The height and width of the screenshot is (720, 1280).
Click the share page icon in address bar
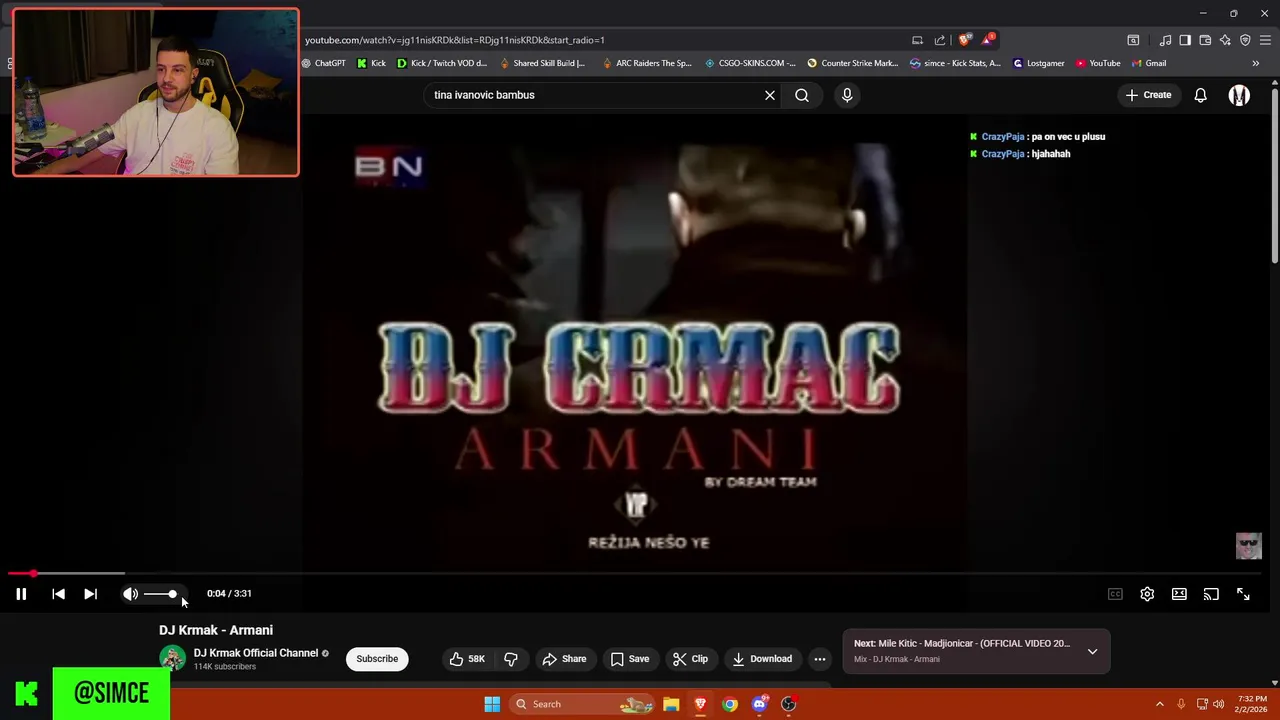940,40
